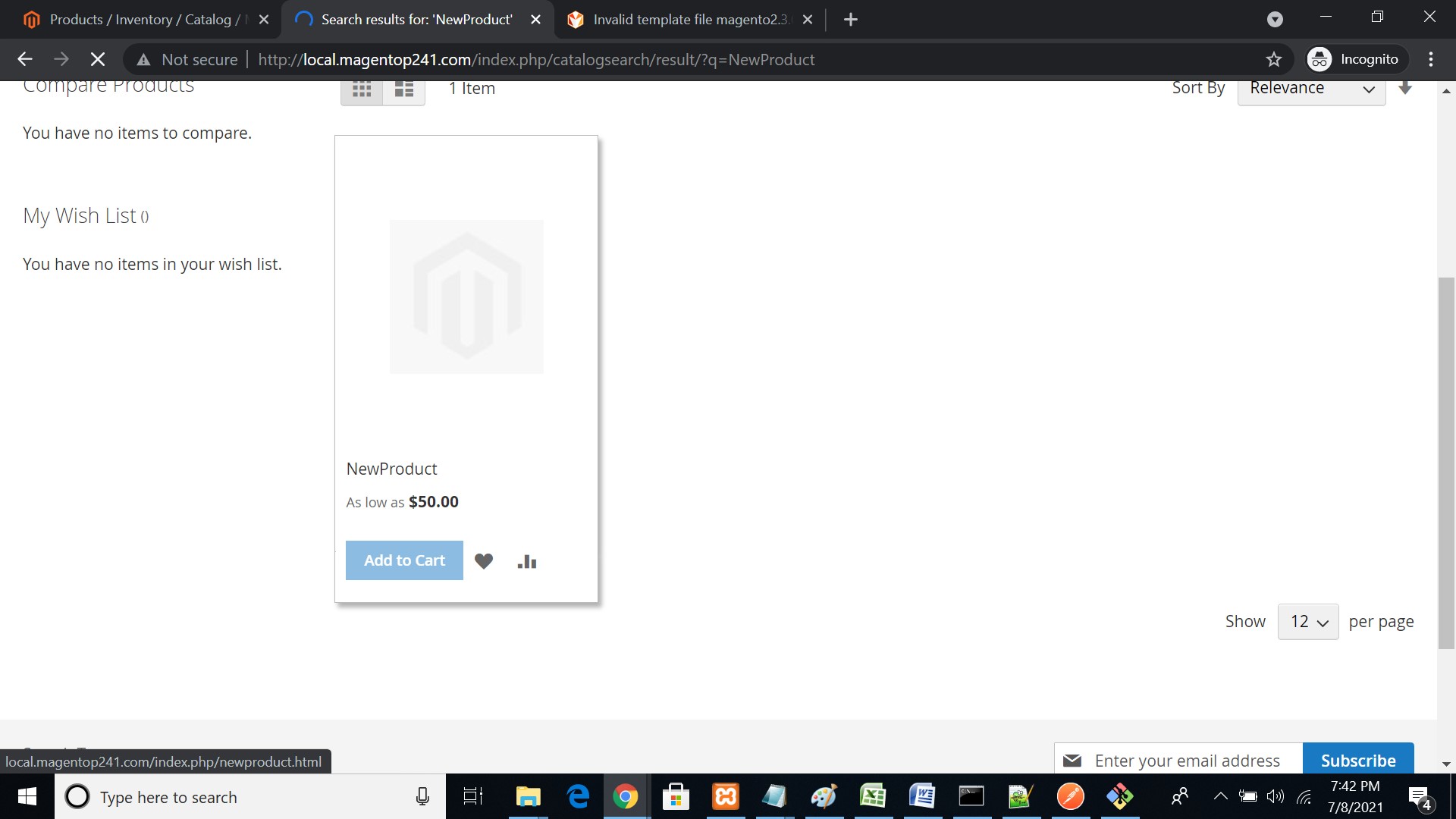Click the microphone in Windows search box
The height and width of the screenshot is (819, 1456).
click(422, 797)
